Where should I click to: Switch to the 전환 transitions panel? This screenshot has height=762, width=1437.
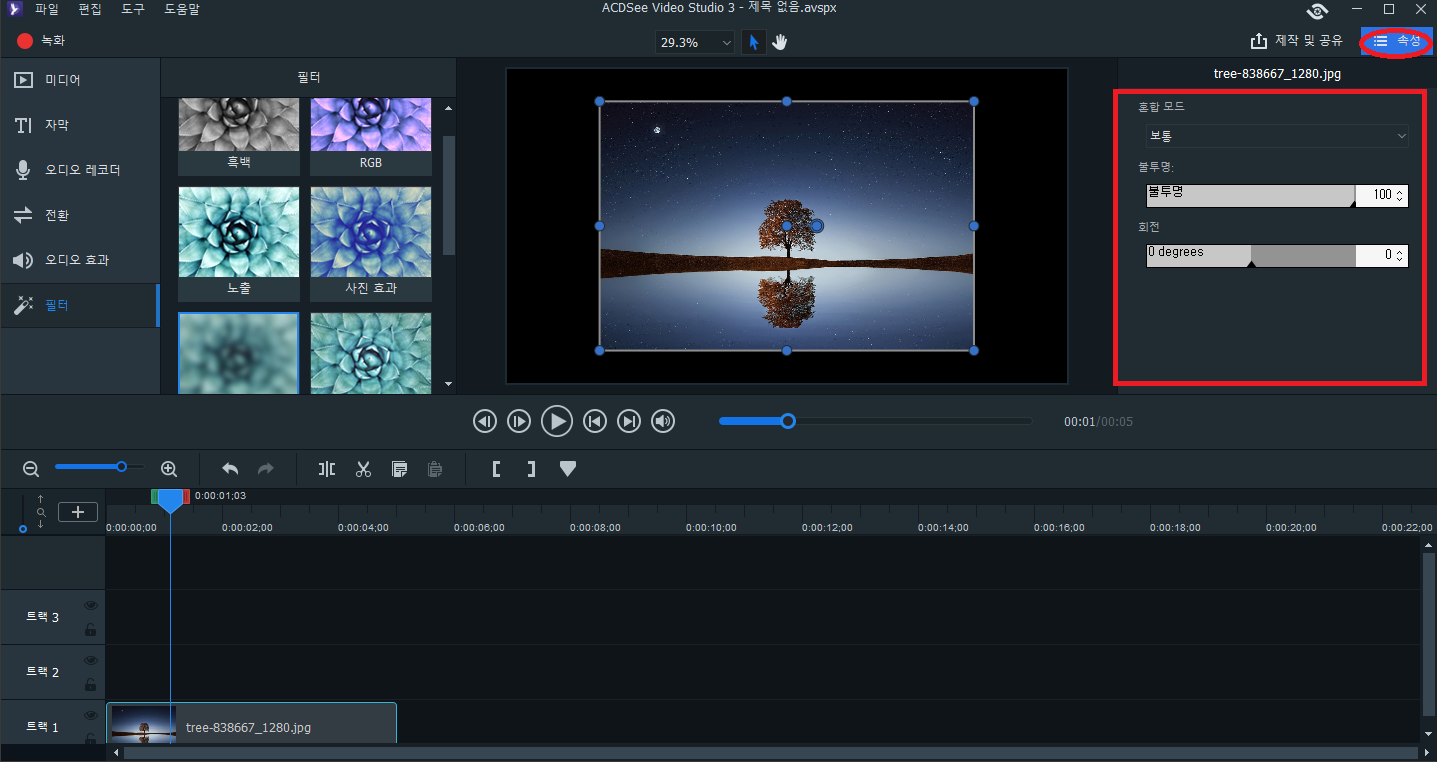(x=80, y=215)
